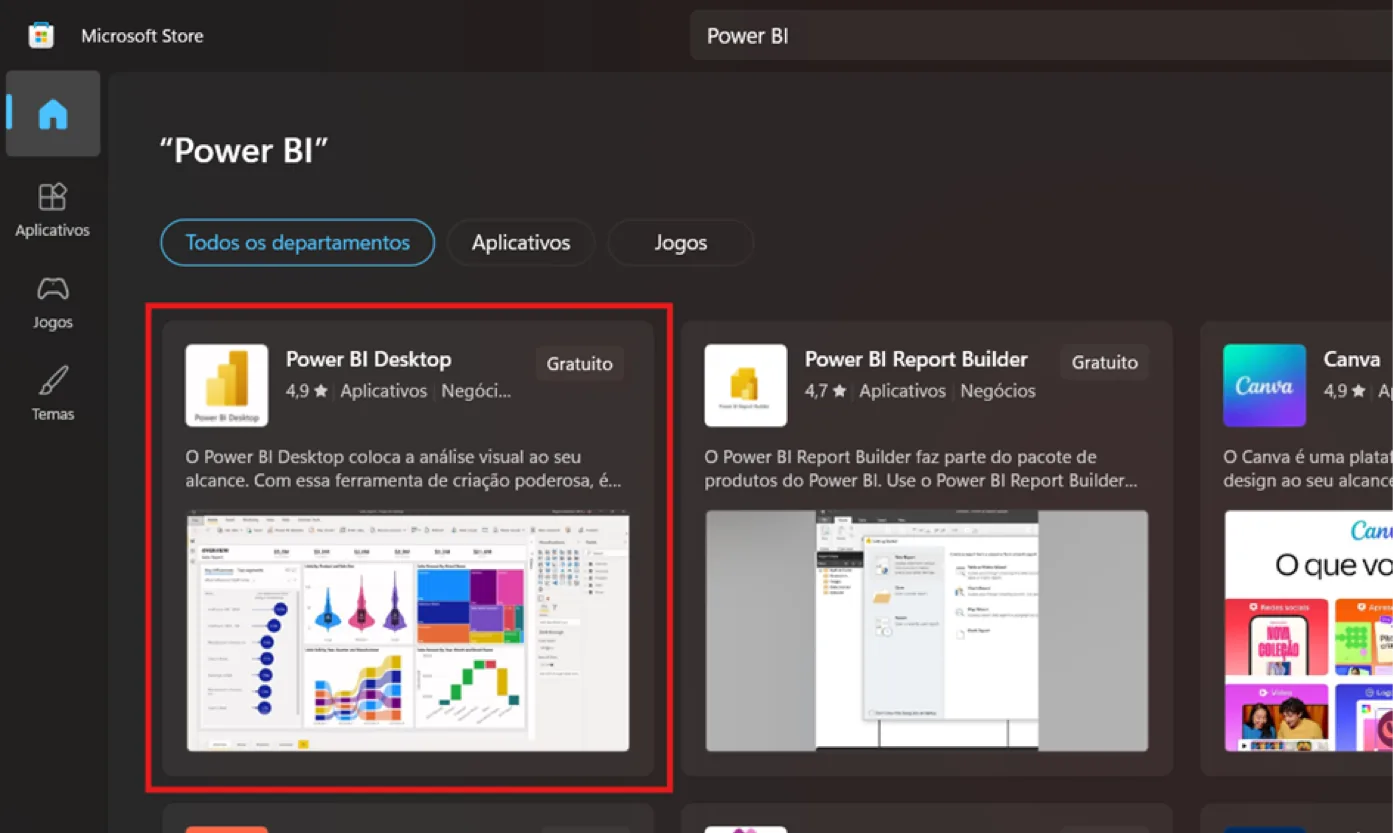Click the search box containing Power BI
Viewport: 1400px width, 833px height.
1044,36
